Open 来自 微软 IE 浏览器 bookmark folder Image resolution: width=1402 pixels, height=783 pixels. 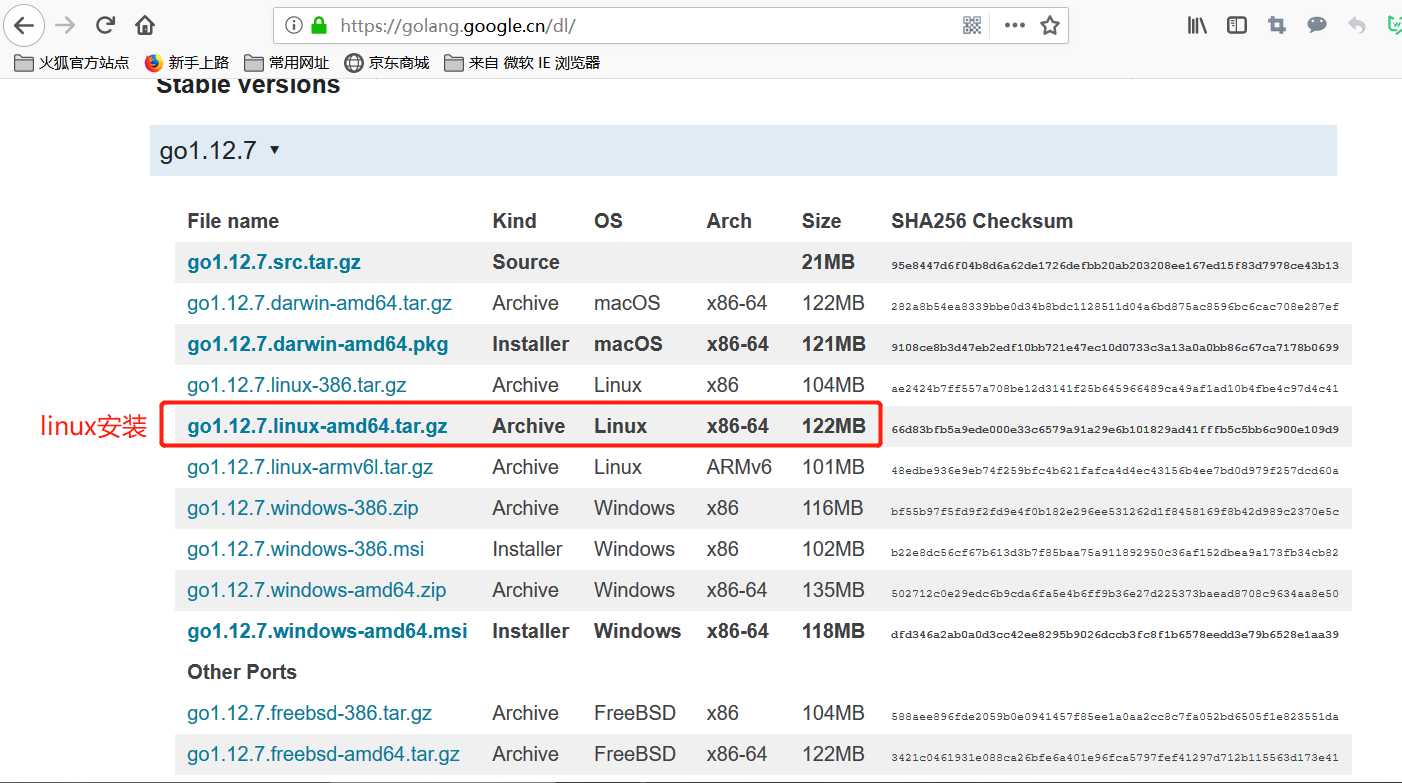[522, 63]
